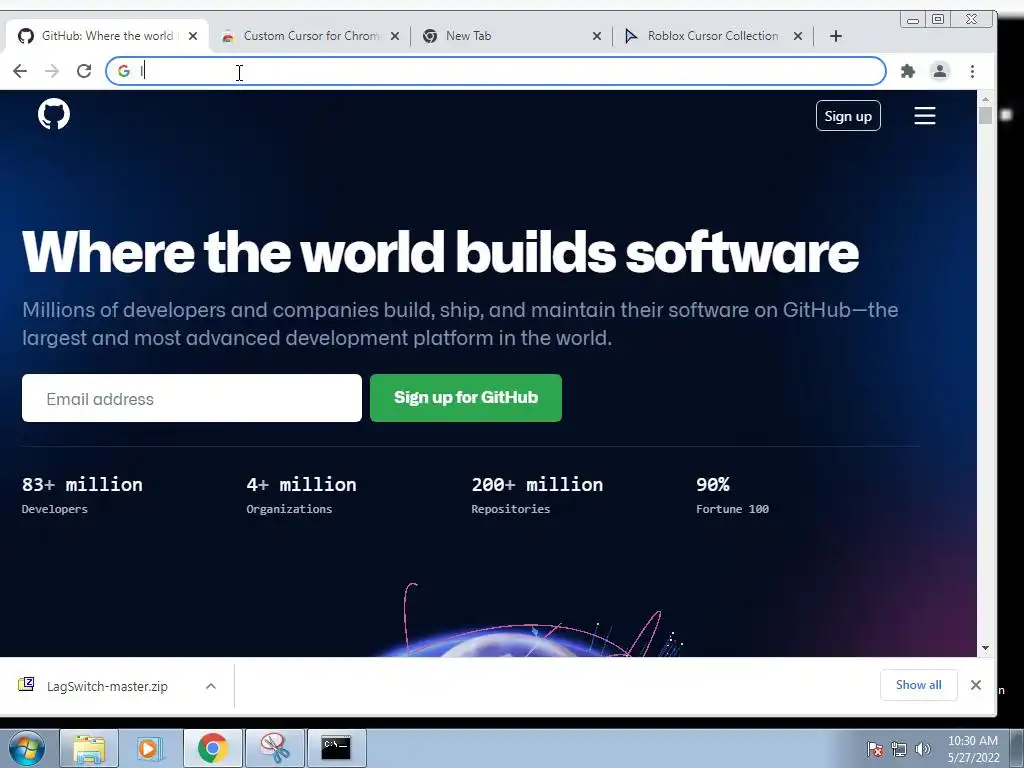
Task: Close the Custom Cursor for Chrome tab
Action: coord(394,36)
